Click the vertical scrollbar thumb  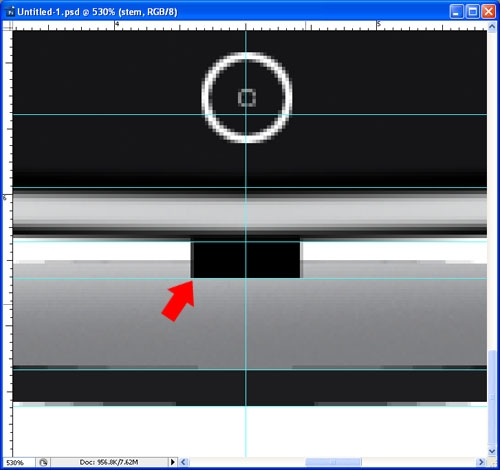[492, 397]
